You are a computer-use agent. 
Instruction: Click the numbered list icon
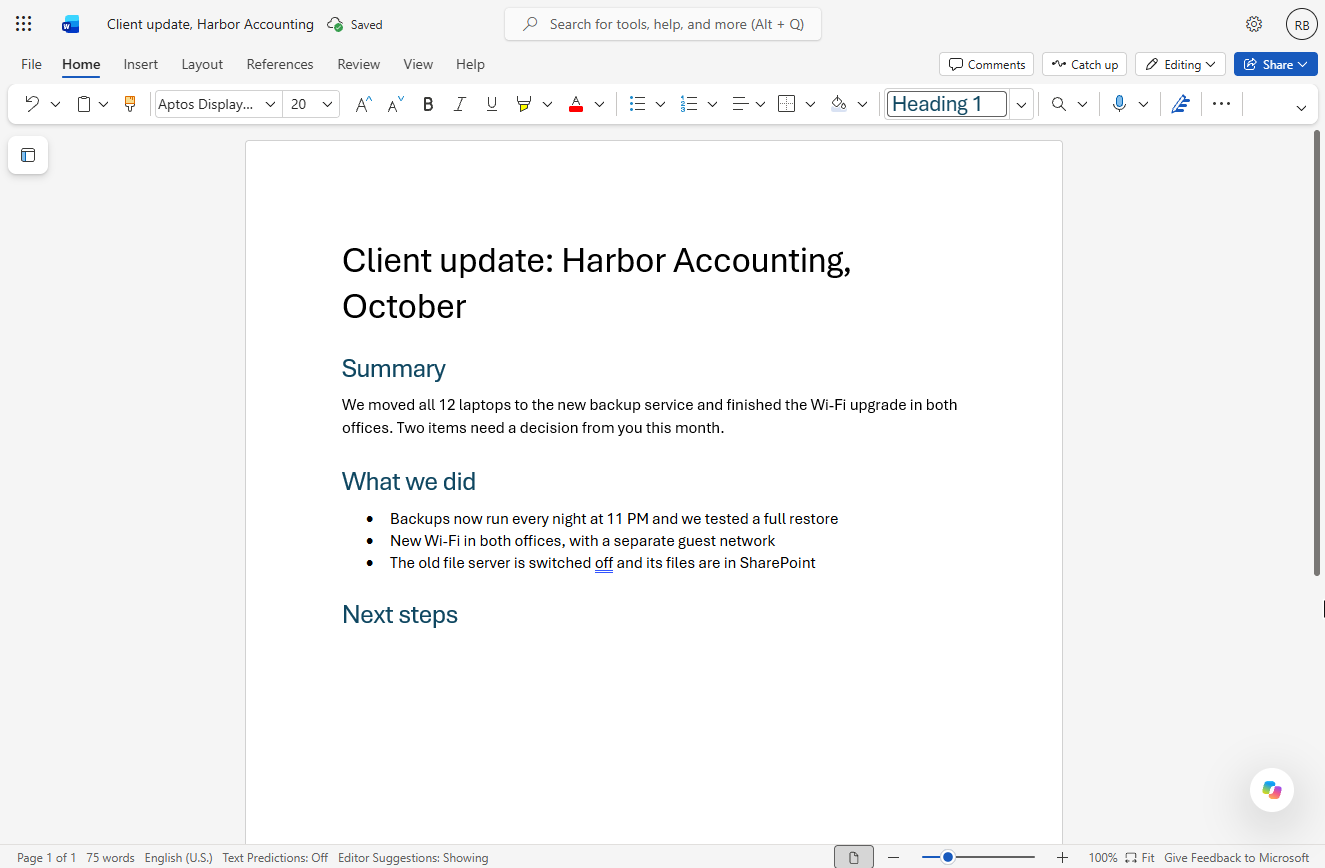pos(689,104)
